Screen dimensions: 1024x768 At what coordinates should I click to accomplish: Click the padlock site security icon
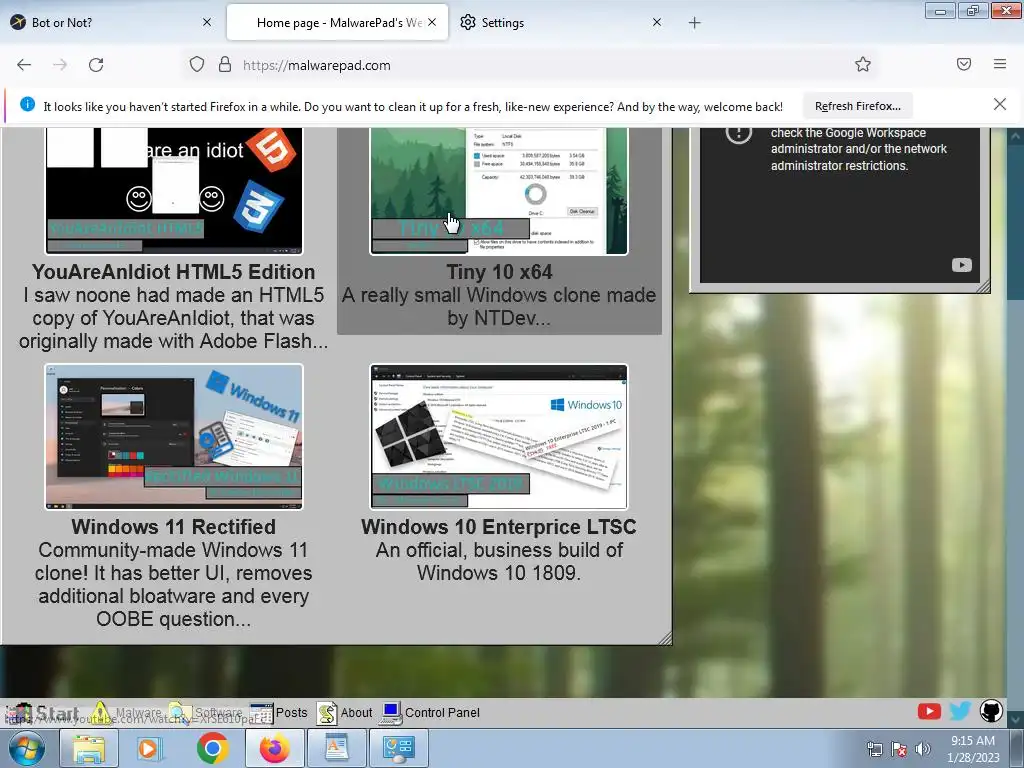[225, 65]
